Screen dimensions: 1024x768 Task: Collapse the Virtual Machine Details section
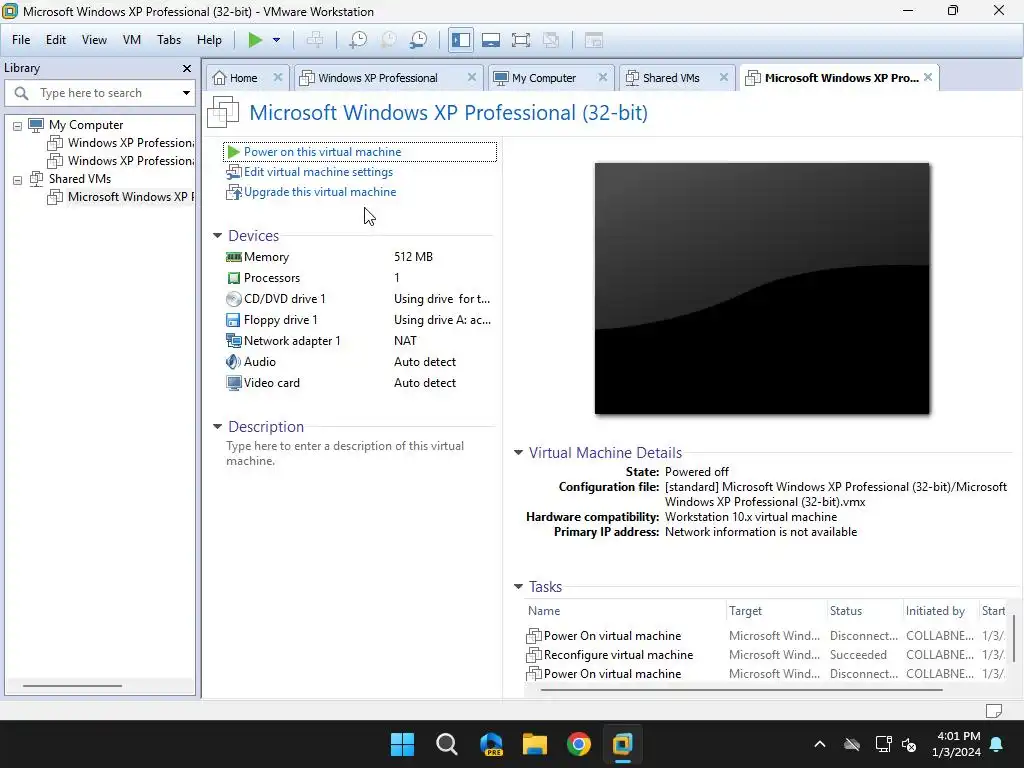(x=519, y=452)
